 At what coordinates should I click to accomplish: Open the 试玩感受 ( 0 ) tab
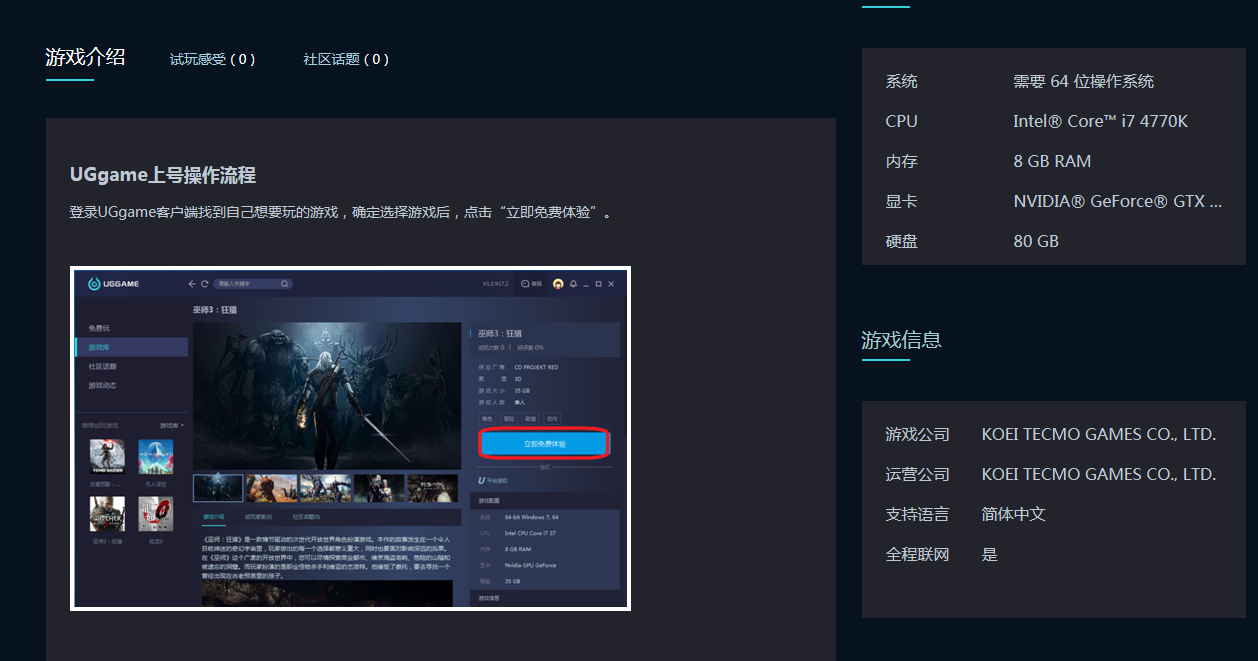(x=212, y=59)
